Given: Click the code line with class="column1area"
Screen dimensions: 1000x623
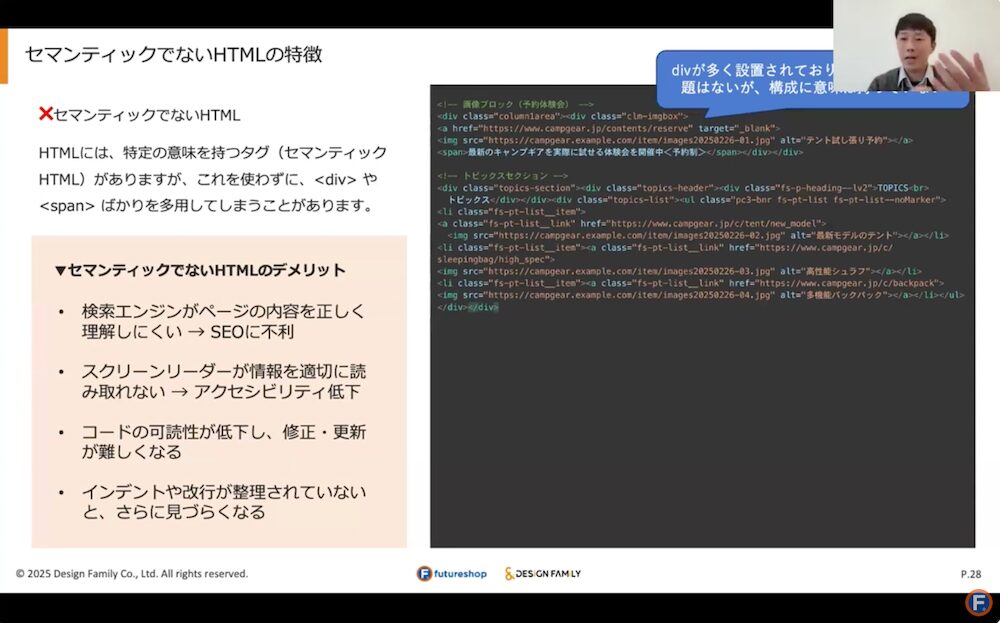Looking at the screenshot, I should (562, 116).
